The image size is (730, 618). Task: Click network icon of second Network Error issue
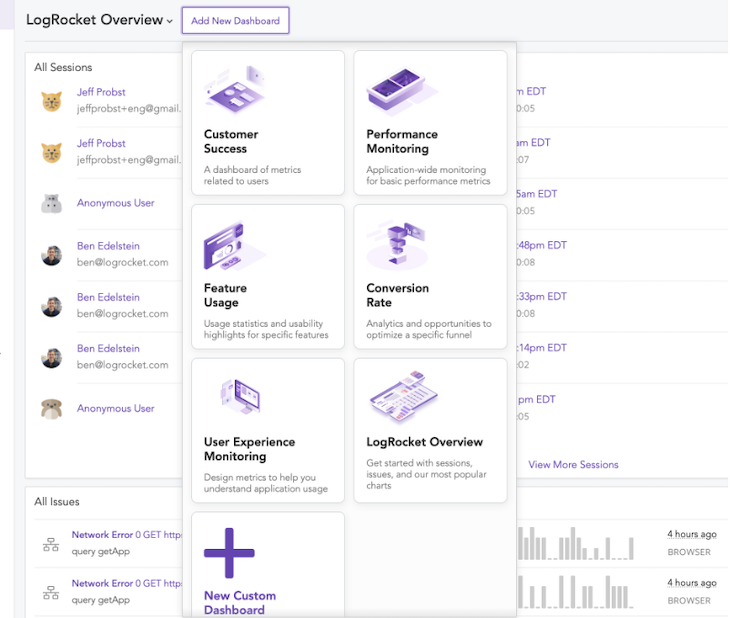(x=51, y=592)
